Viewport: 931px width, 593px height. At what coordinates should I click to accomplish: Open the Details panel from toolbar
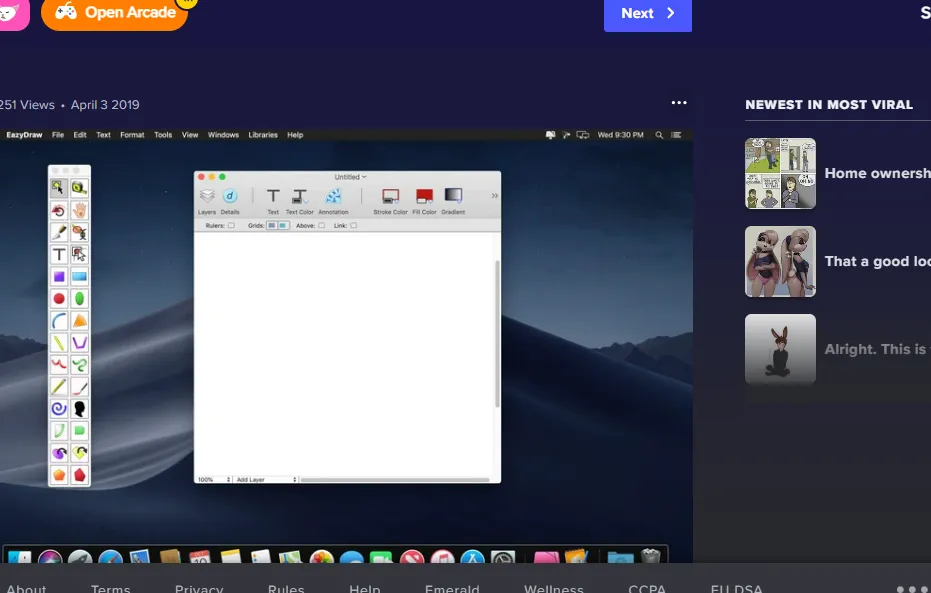click(x=230, y=201)
